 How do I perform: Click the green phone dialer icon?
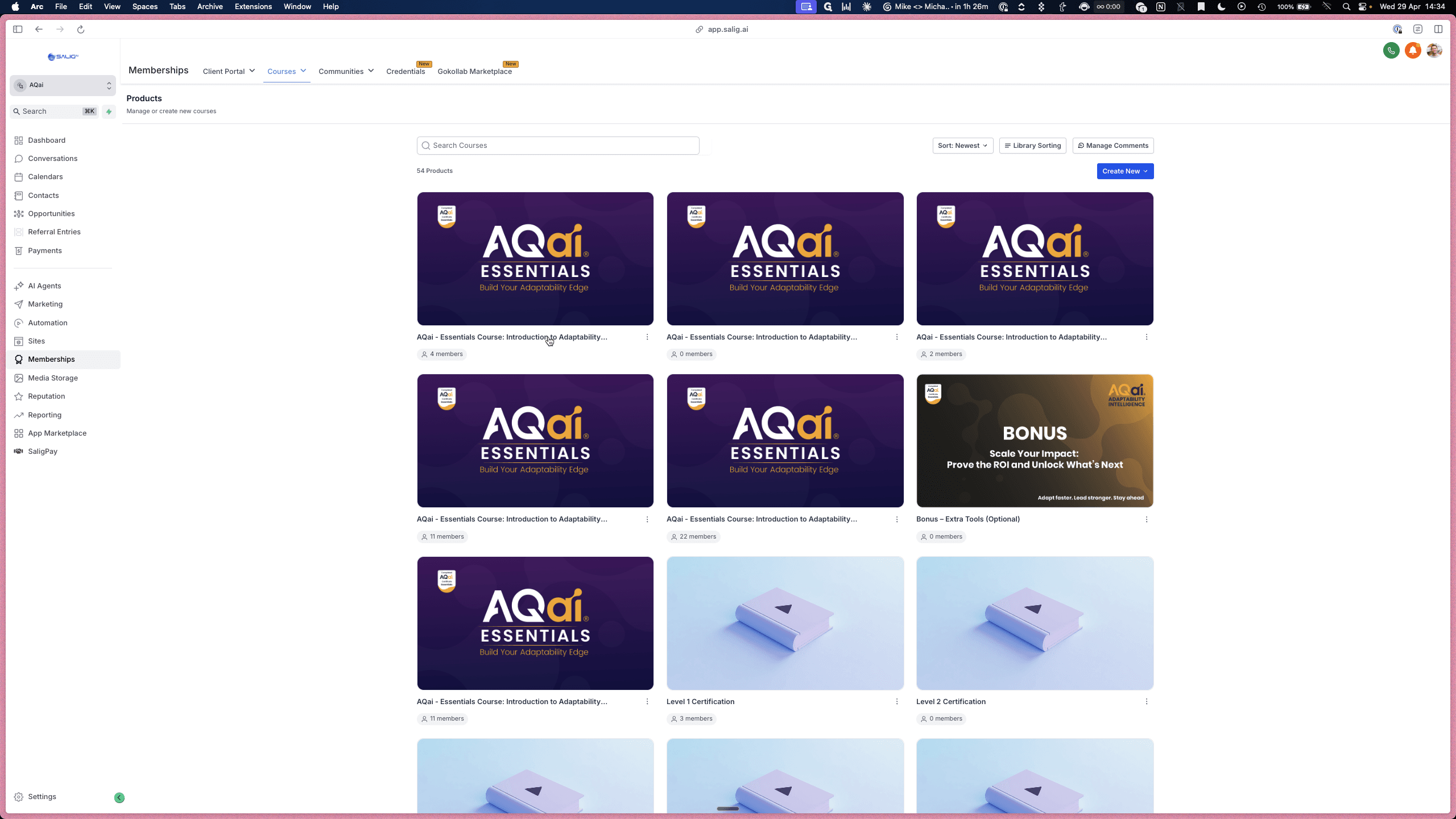(x=1391, y=51)
